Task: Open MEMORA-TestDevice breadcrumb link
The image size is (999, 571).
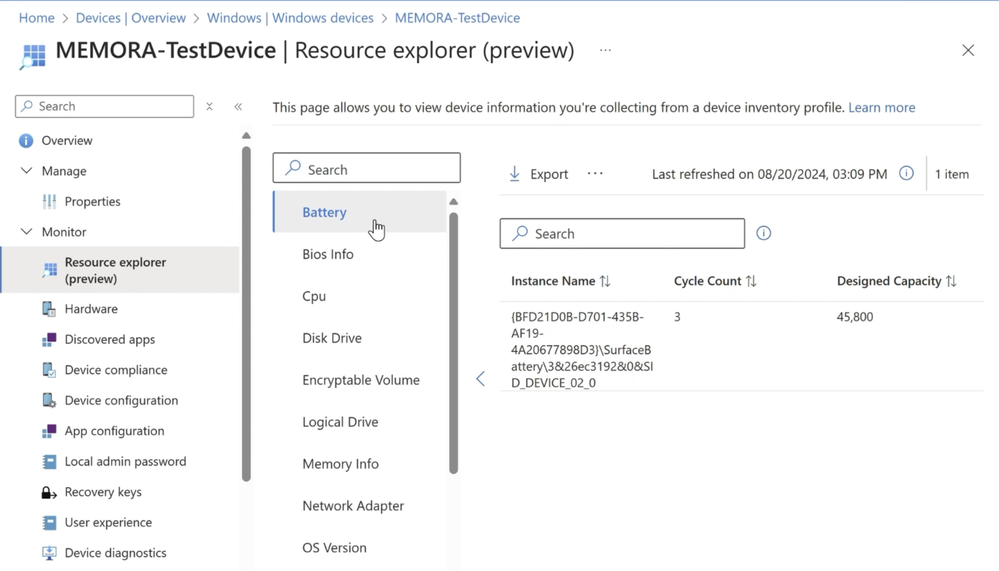Action: coord(457,18)
